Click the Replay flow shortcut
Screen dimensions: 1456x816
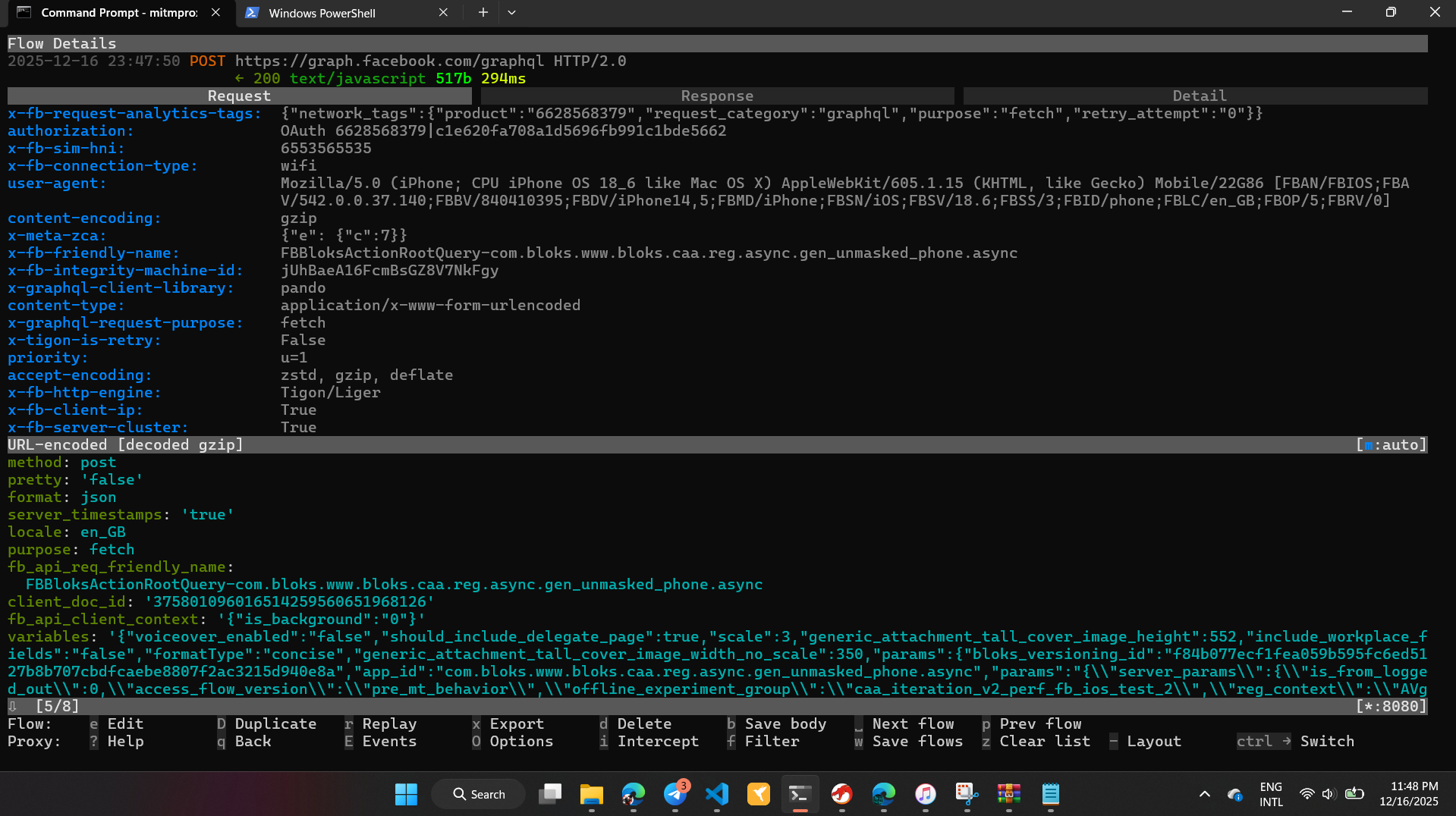tap(381, 723)
